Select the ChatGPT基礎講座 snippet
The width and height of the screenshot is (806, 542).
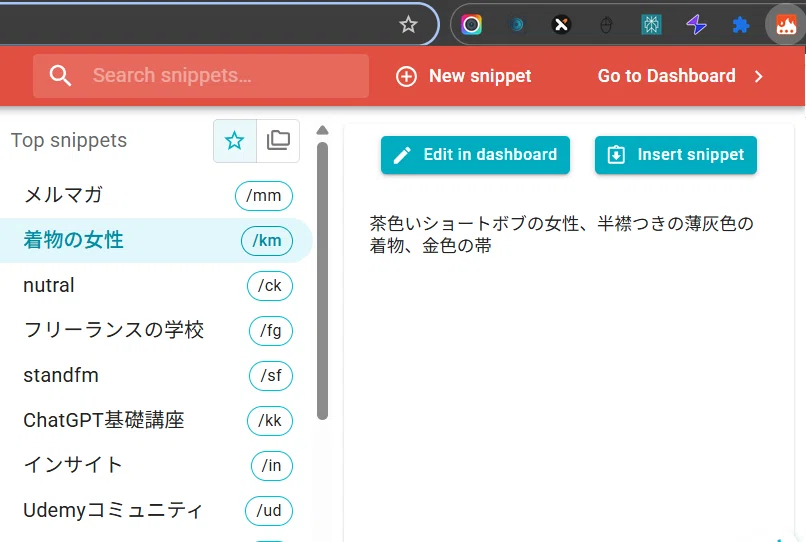click(x=156, y=420)
